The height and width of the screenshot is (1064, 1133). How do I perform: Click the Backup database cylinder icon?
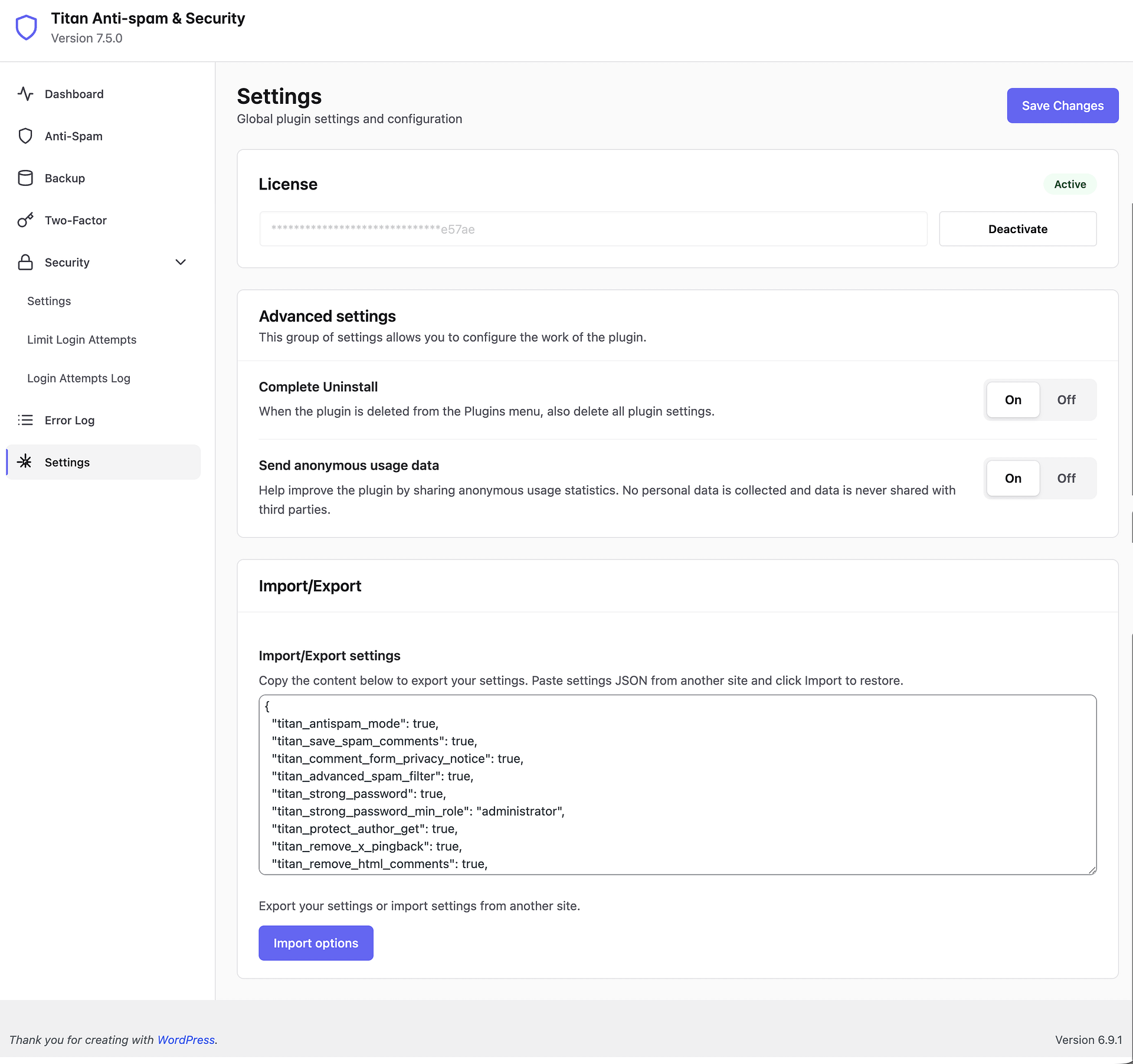tap(25, 178)
